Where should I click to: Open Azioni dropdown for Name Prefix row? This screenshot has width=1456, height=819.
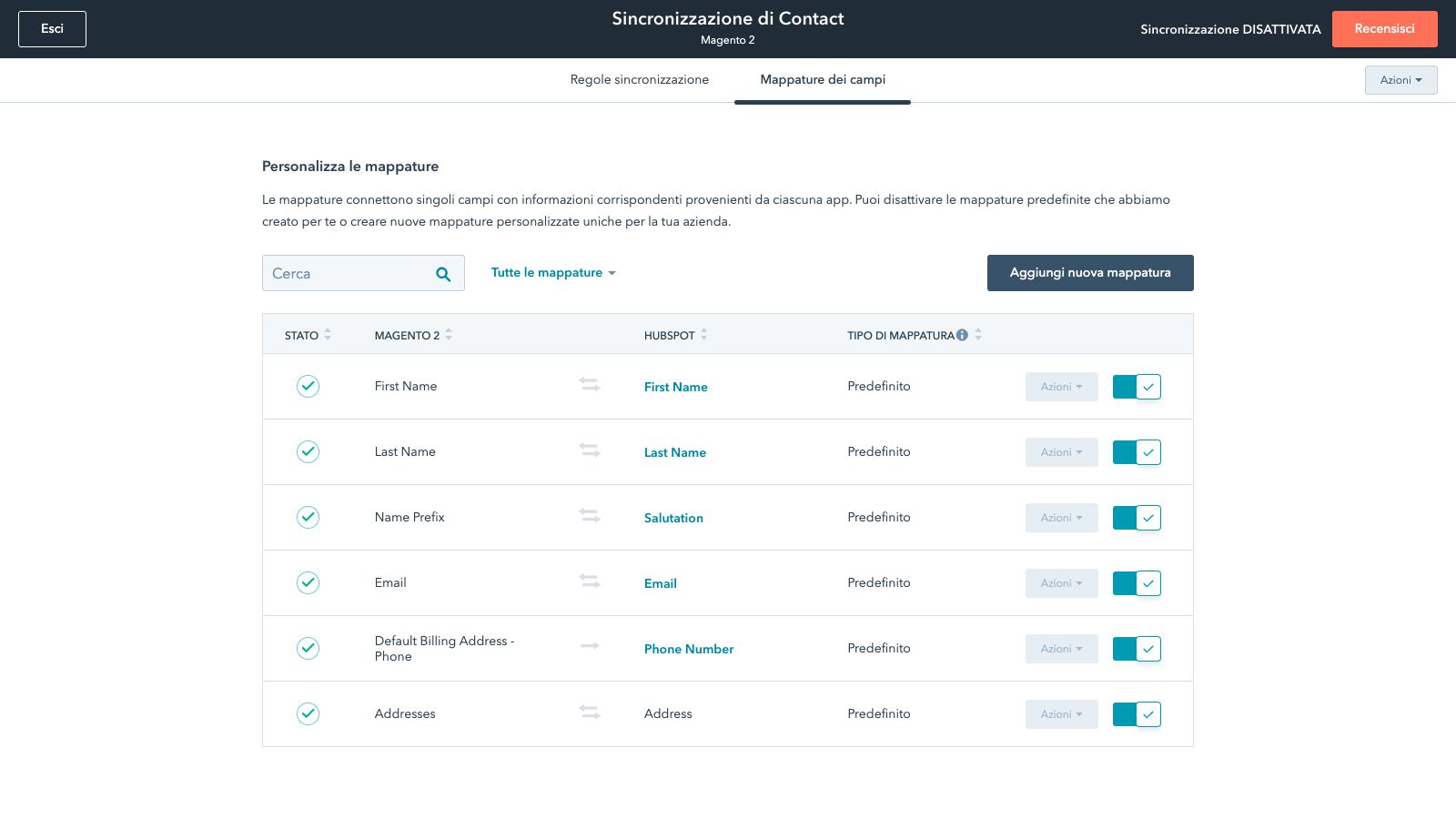click(x=1061, y=518)
